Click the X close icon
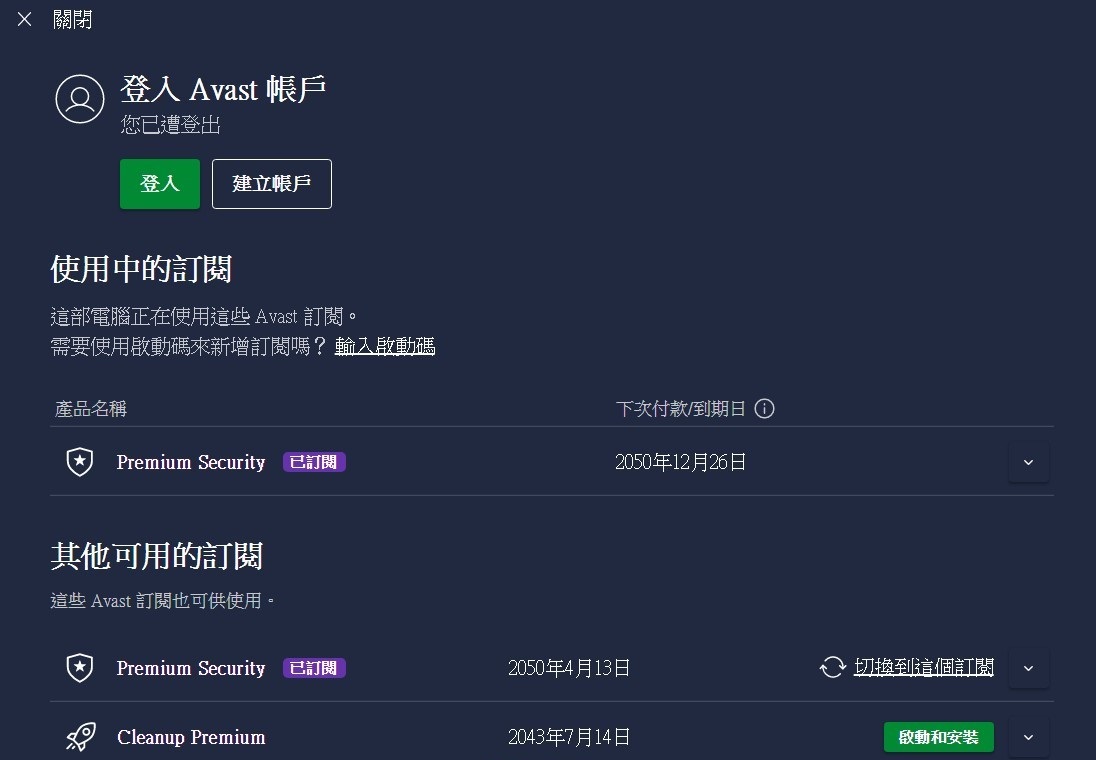 (25, 20)
